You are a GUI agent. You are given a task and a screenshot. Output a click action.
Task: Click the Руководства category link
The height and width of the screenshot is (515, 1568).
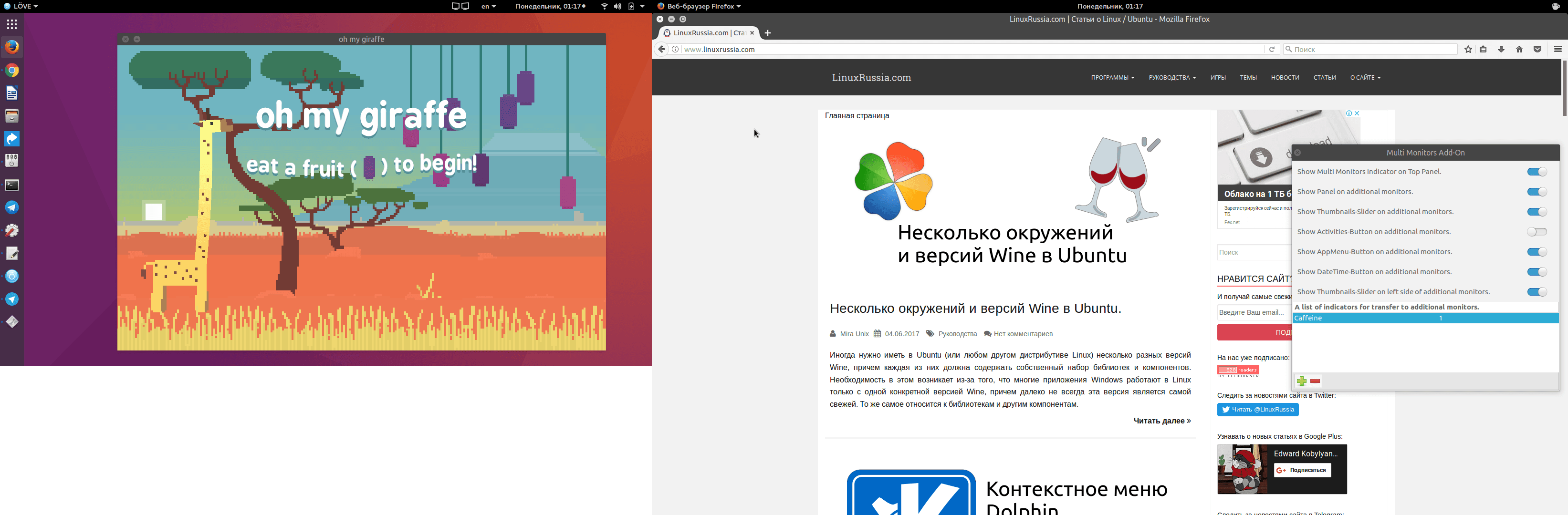[x=958, y=334]
